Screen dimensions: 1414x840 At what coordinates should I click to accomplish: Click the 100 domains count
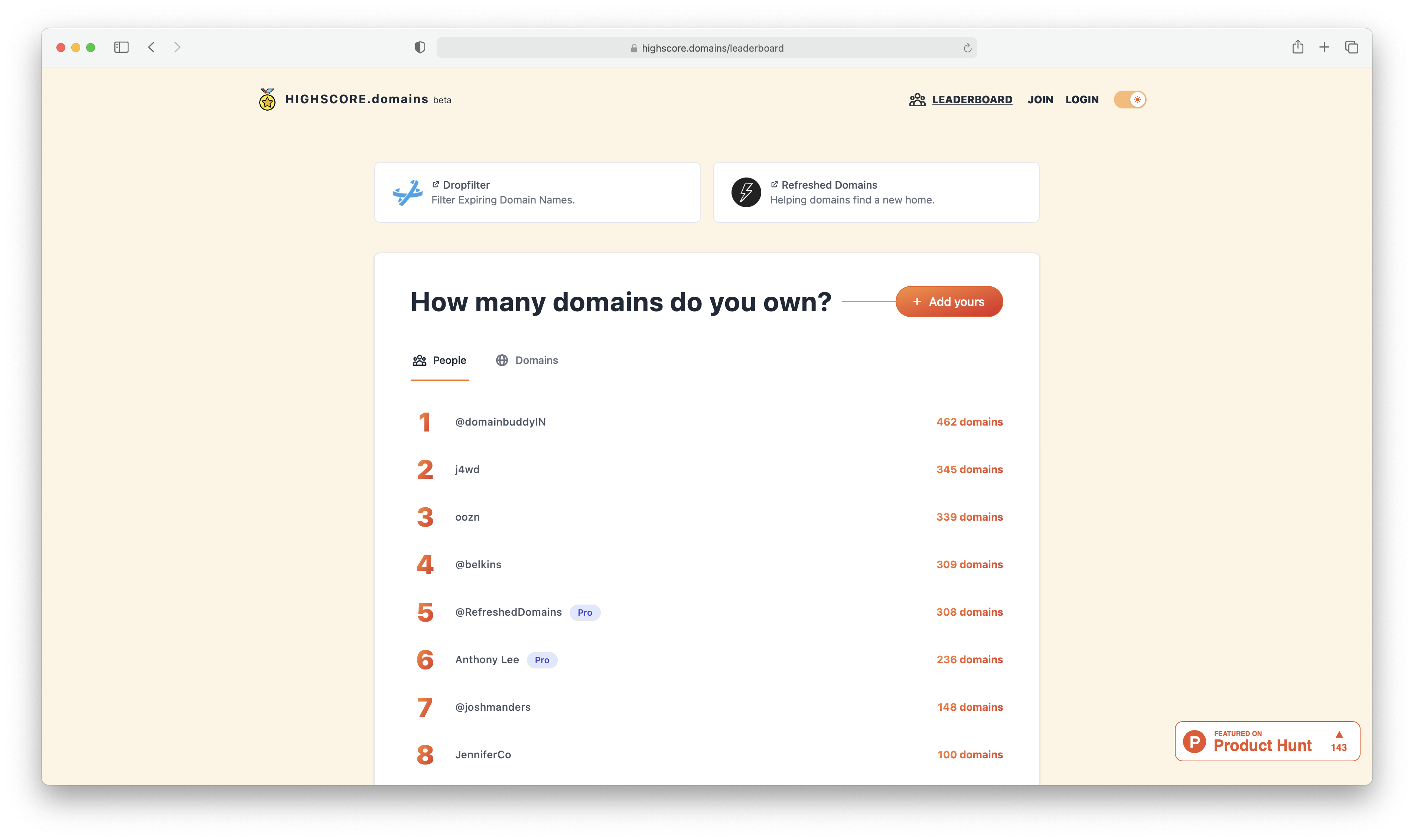pos(970,755)
